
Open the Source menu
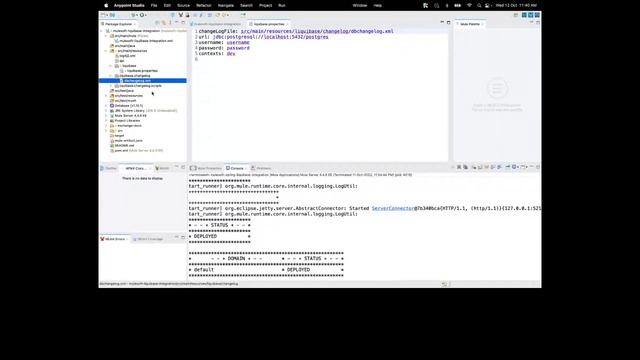click(x=183, y=6)
